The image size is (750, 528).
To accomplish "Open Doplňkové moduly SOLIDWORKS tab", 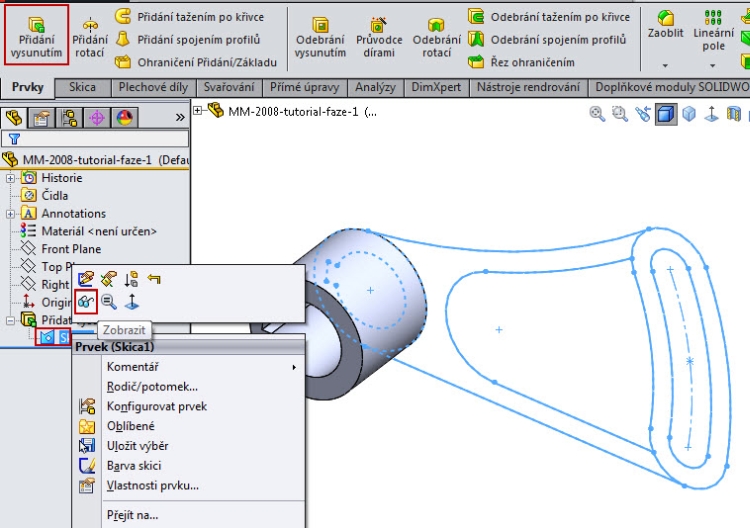I will click(x=670, y=88).
